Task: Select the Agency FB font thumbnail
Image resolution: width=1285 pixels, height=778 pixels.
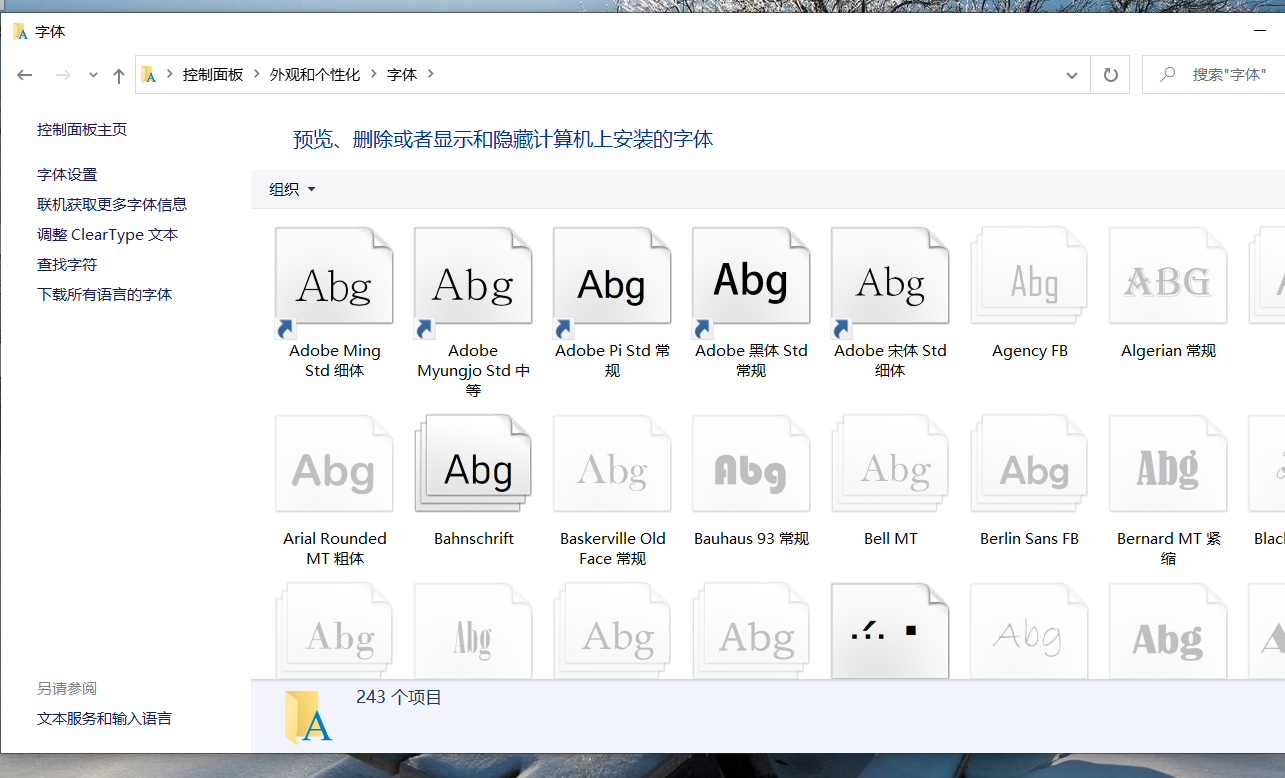Action: point(1029,275)
